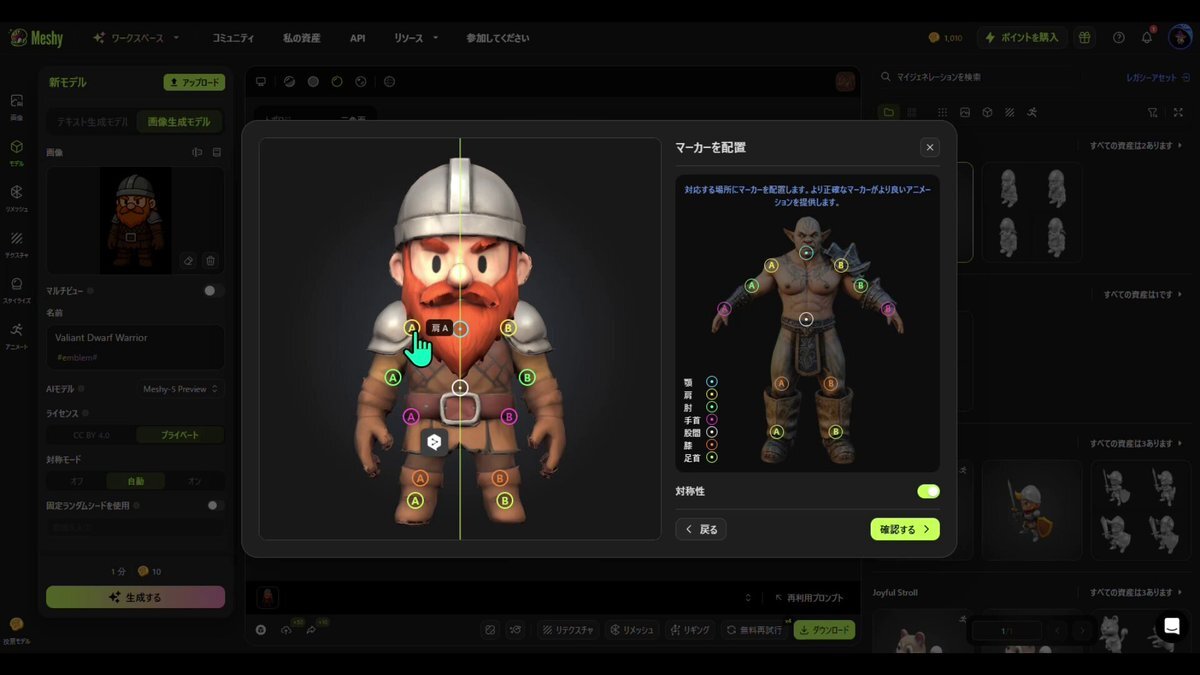
Task: Delete the uploaded image with the trash icon
Action: coord(210,260)
